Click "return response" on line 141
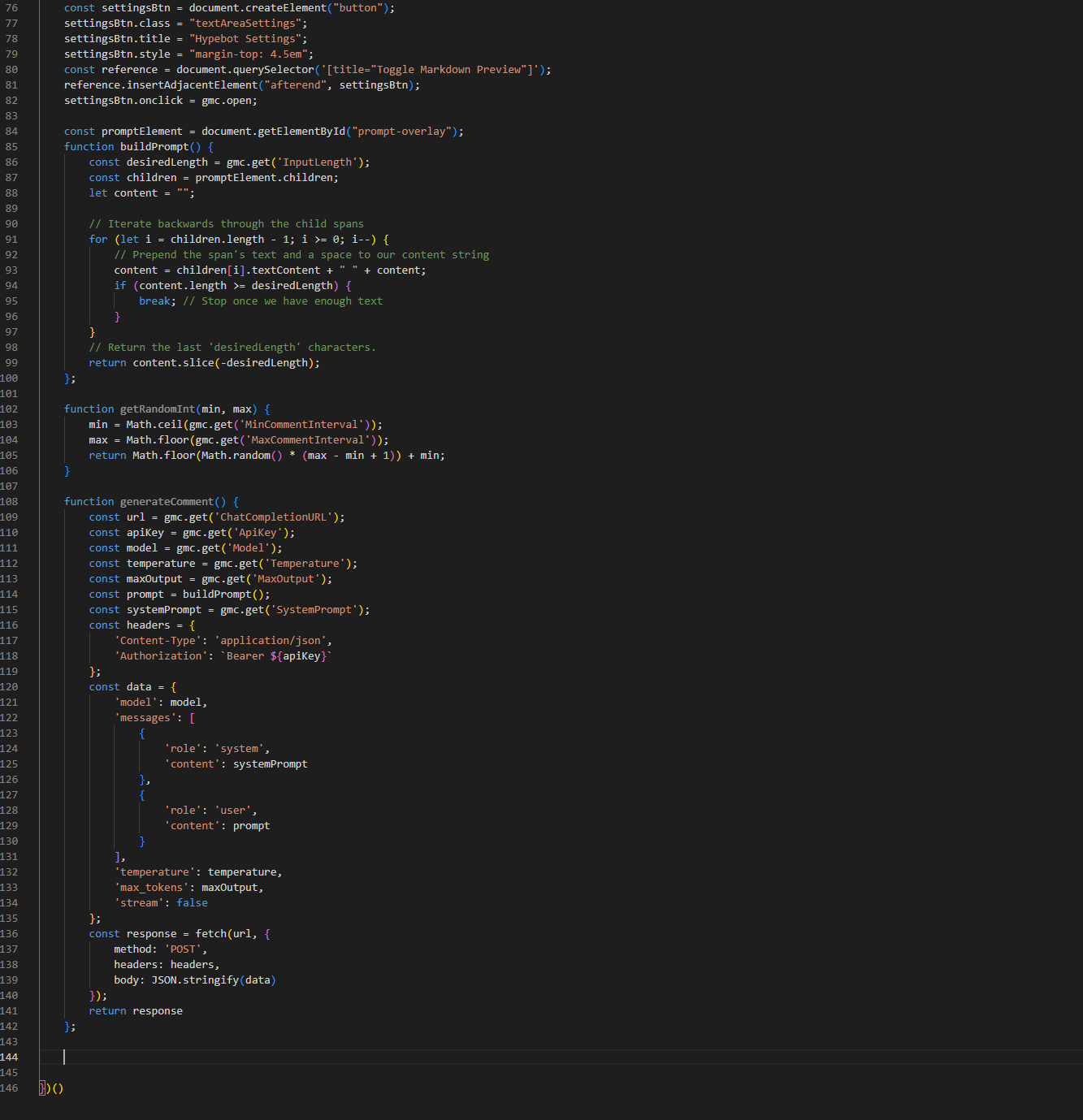1083x1120 pixels. pos(136,1011)
